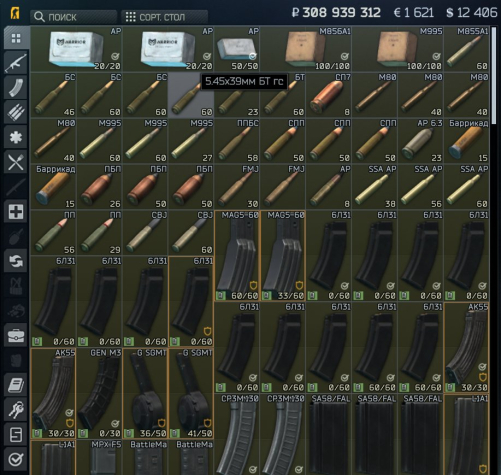Select the ammo rounds filter icon

click(16, 112)
